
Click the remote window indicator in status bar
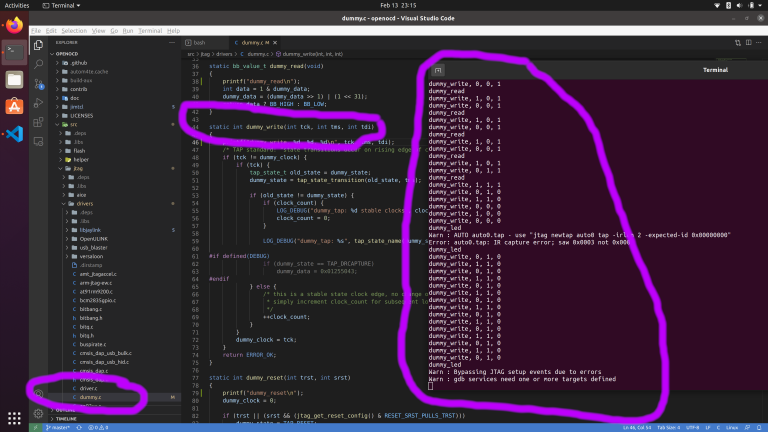click(35, 428)
